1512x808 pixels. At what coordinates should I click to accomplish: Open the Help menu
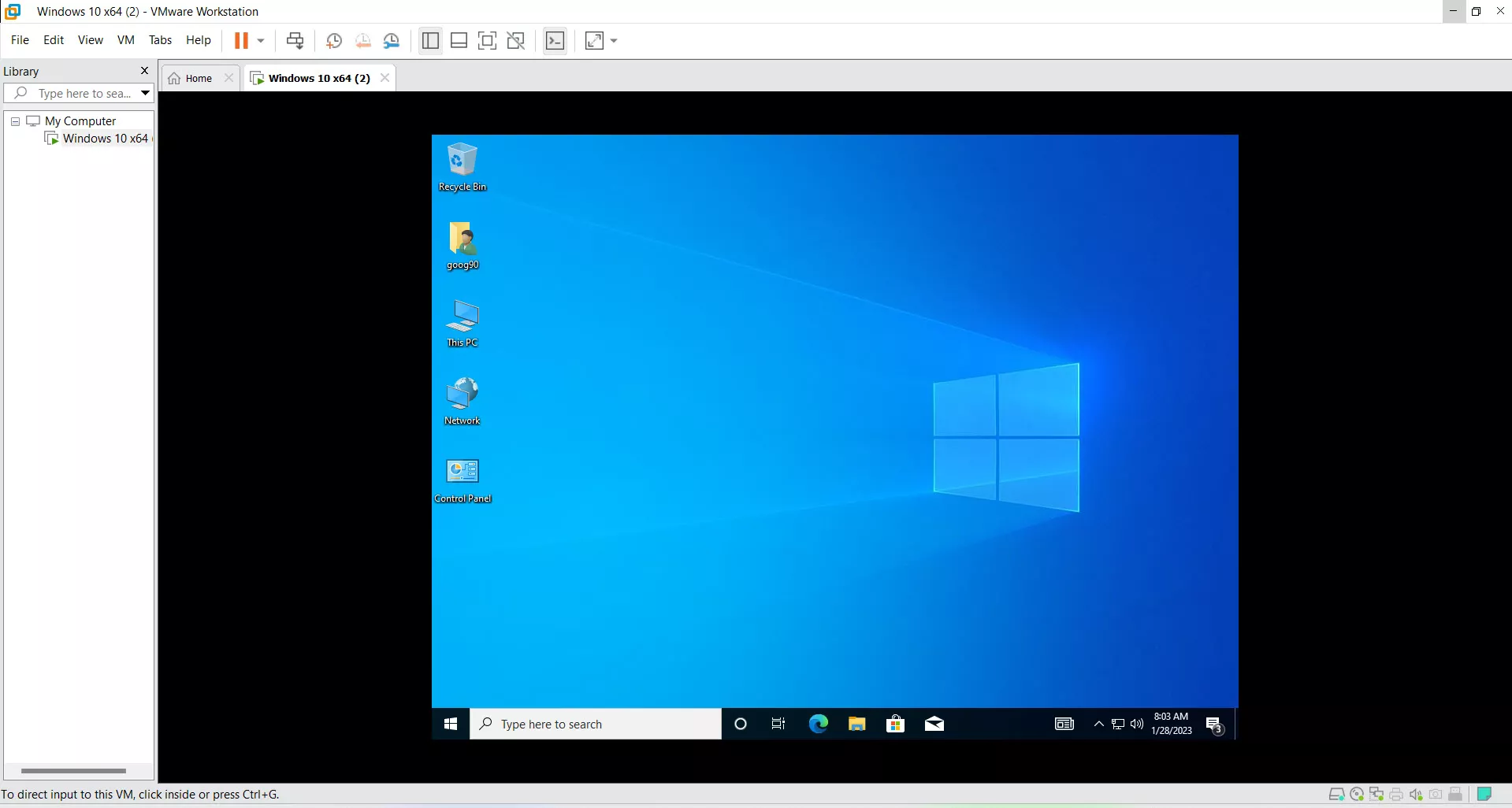(199, 40)
